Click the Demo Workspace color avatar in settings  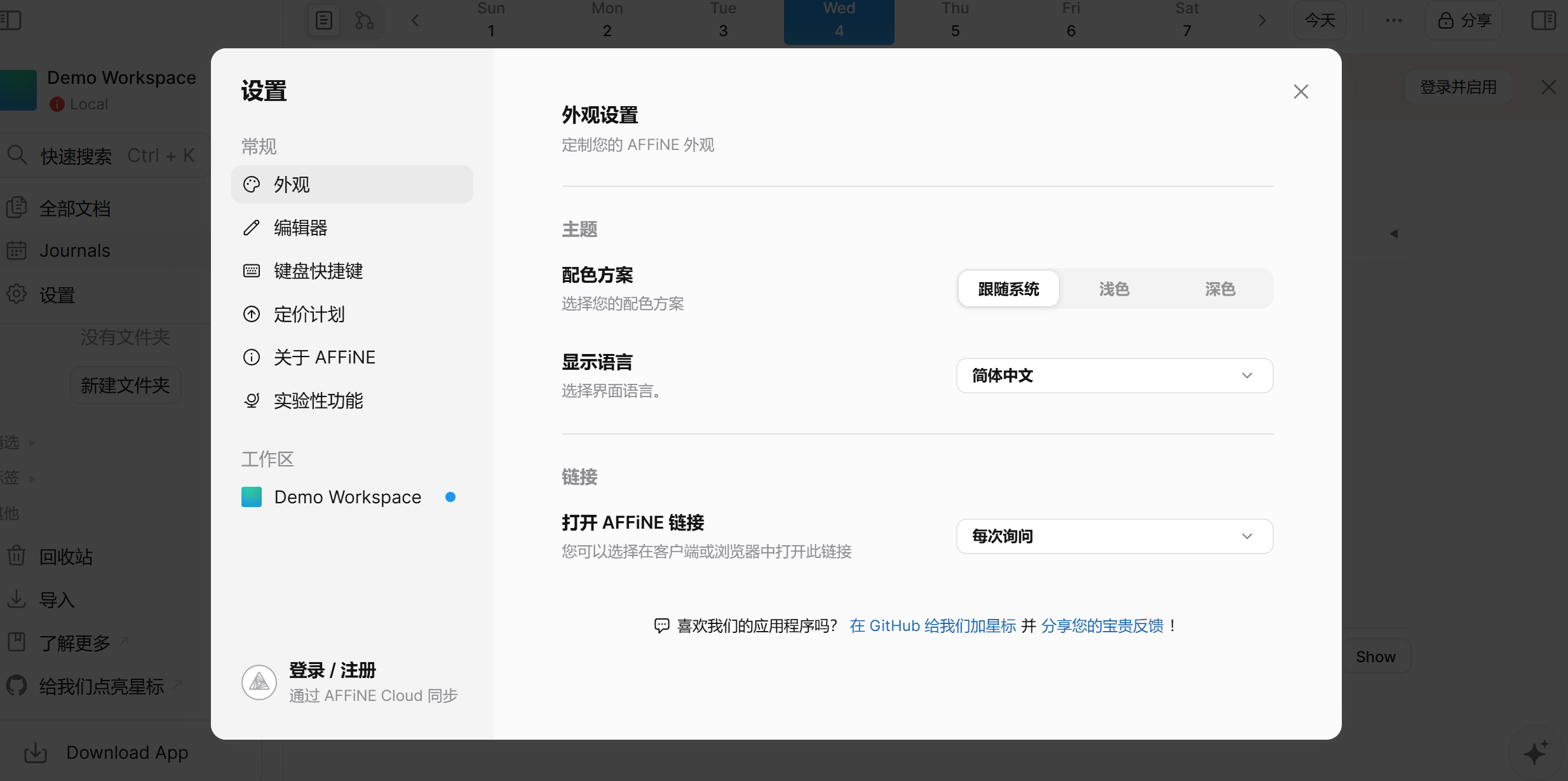coord(252,497)
